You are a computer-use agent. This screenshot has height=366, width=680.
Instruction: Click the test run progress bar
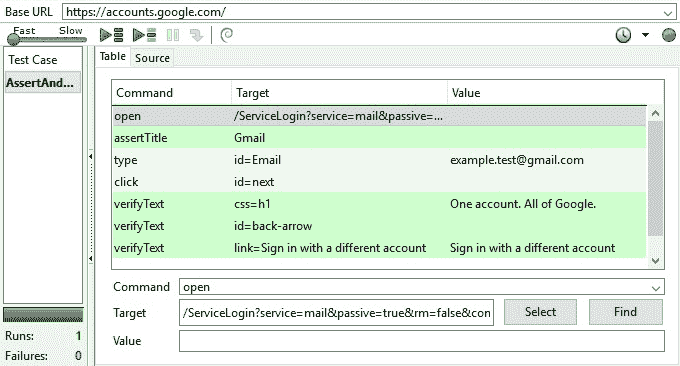[x=43, y=315]
